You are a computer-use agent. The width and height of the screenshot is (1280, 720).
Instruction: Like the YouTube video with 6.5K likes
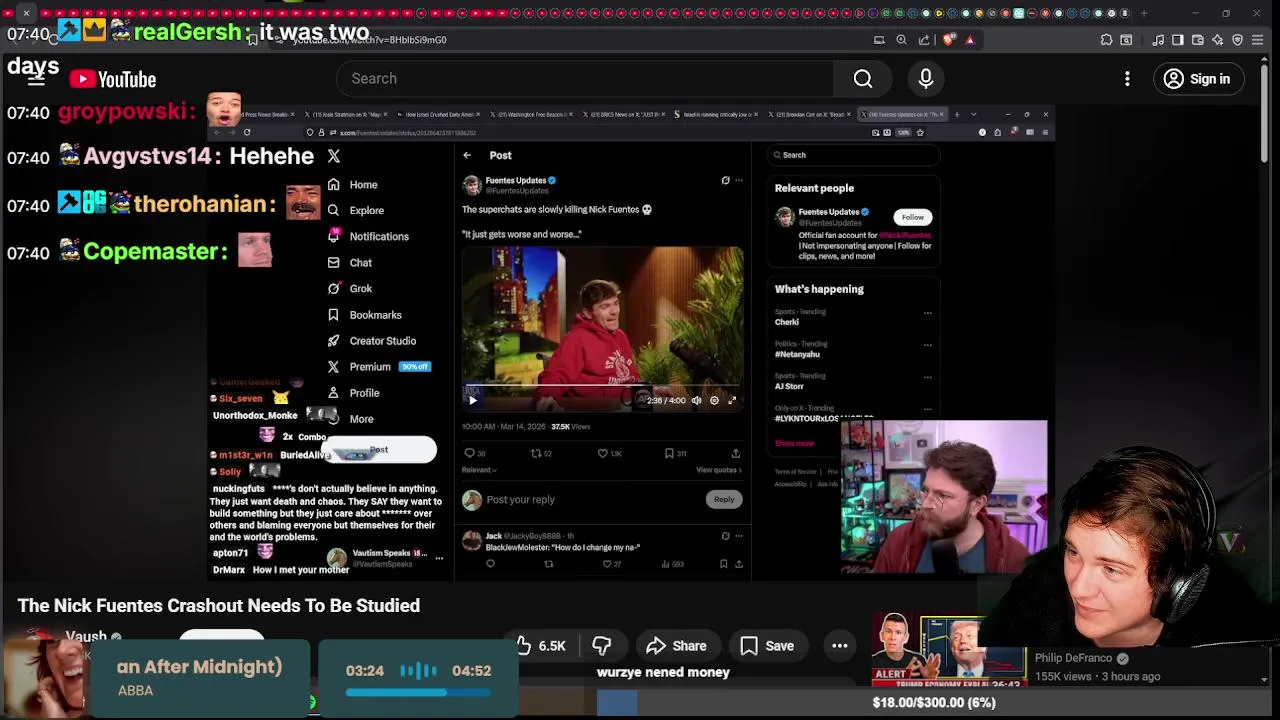[541, 646]
